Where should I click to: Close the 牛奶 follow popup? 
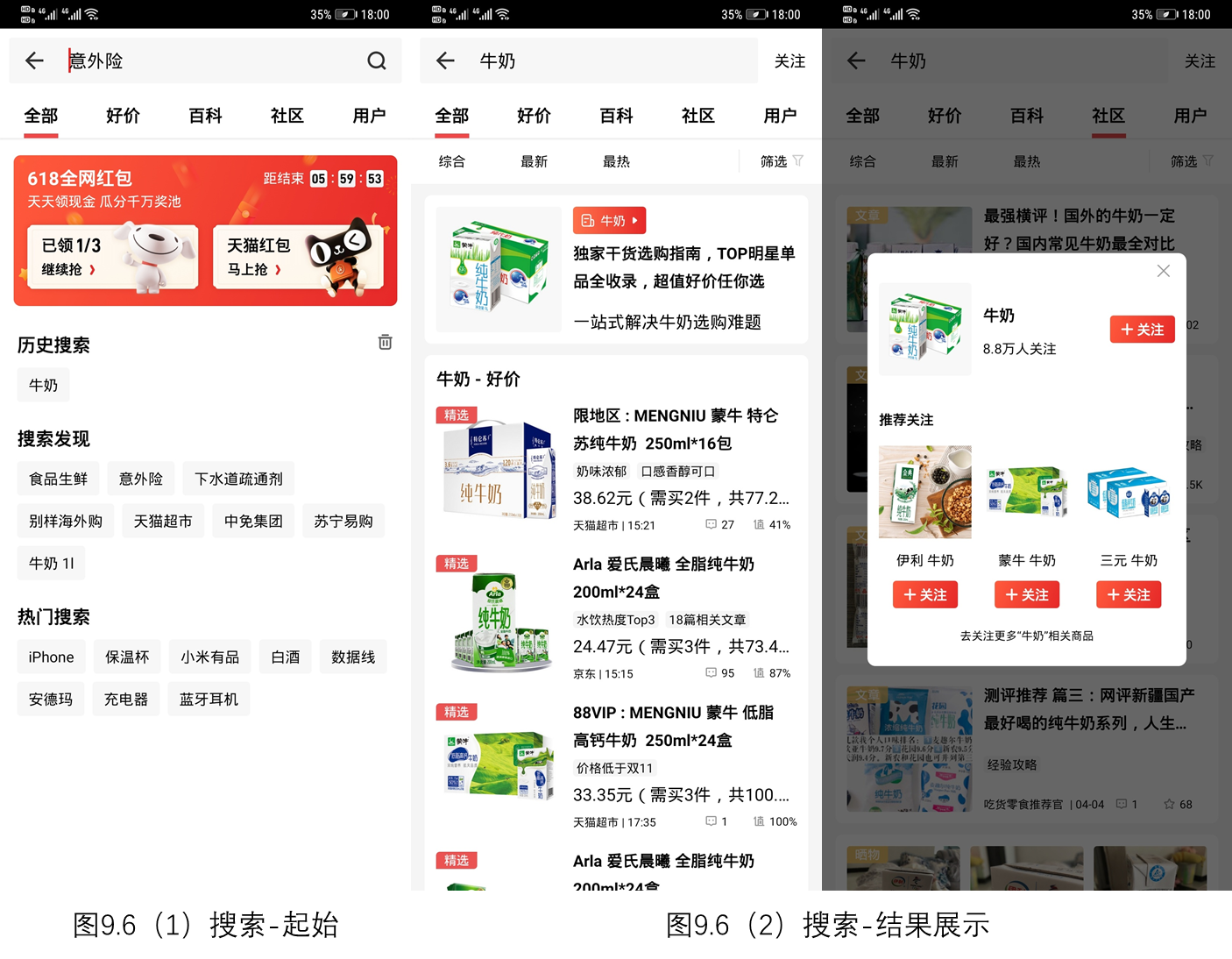(1163, 271)
